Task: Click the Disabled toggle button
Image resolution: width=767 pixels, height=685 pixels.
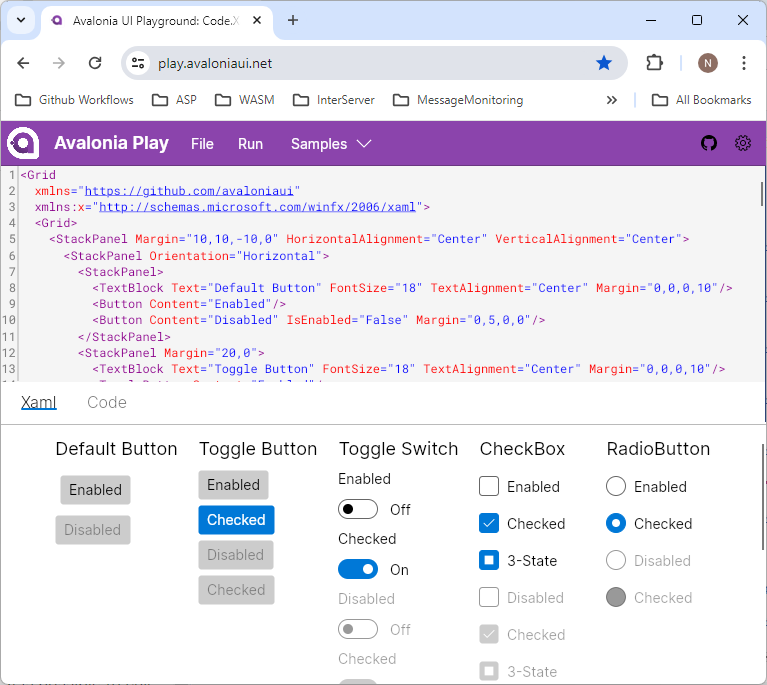Action: [x=236, y=555]
